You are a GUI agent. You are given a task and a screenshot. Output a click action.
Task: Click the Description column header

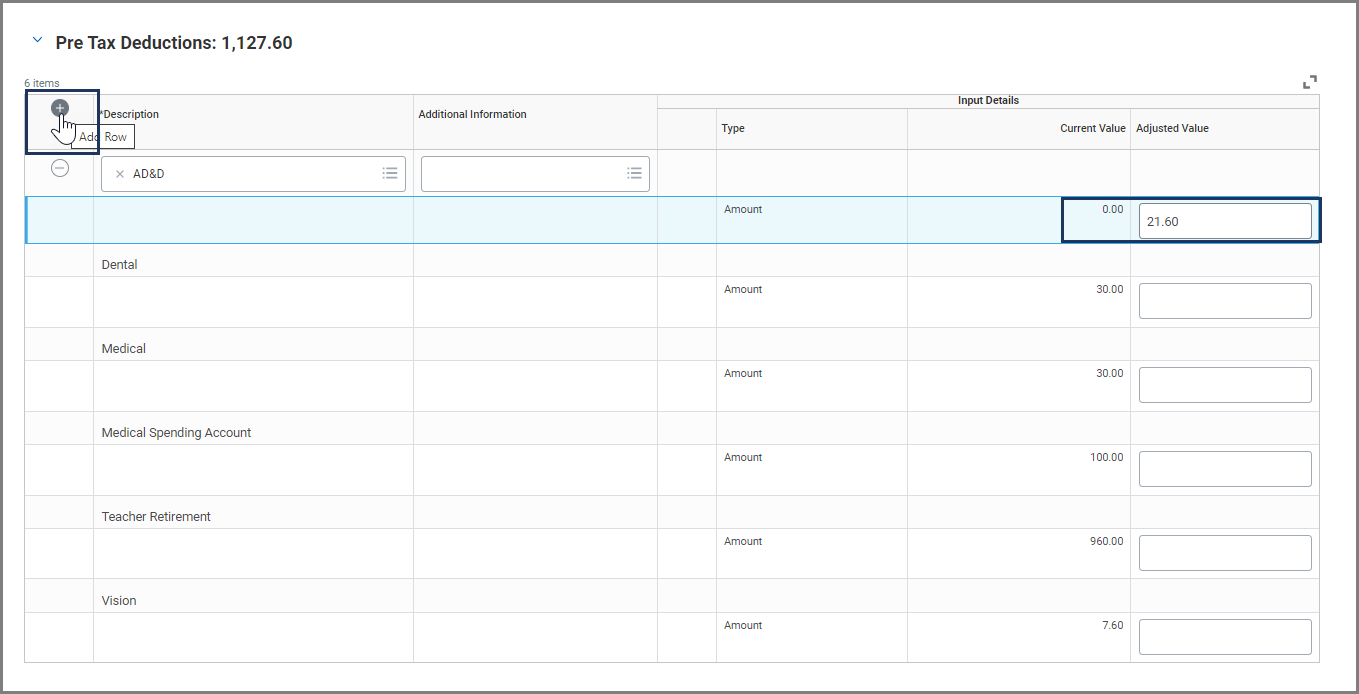coord(131,114)
